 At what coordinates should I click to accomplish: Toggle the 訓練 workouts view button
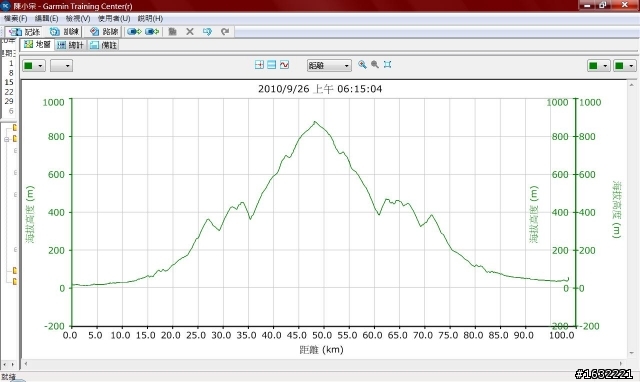(x=64, y=31)
